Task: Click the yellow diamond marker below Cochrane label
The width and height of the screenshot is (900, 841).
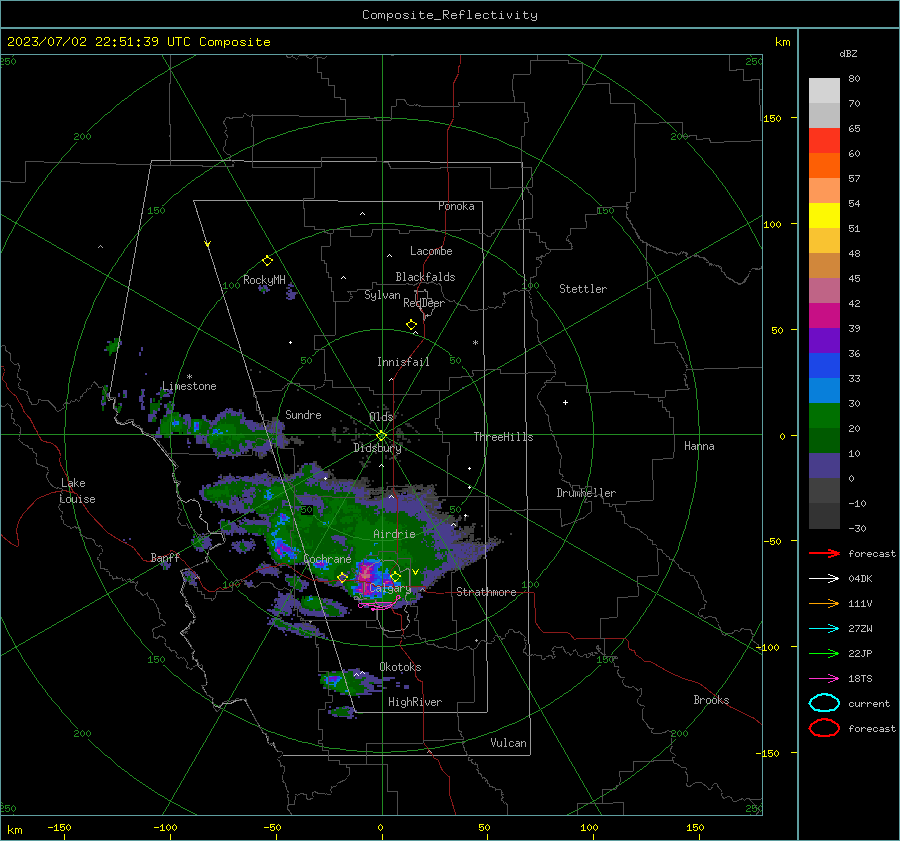Action: 342,578
